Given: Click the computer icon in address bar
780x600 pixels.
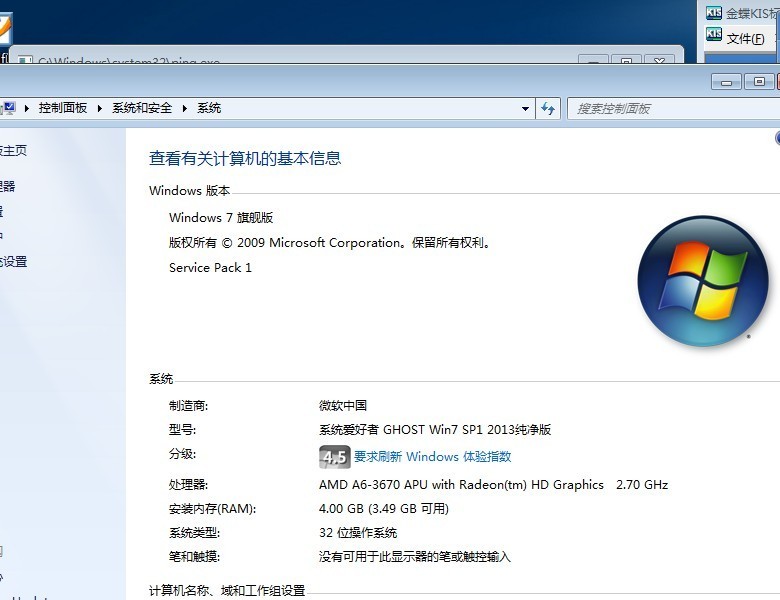Looking at the screenshot, I should pos(8,108).
